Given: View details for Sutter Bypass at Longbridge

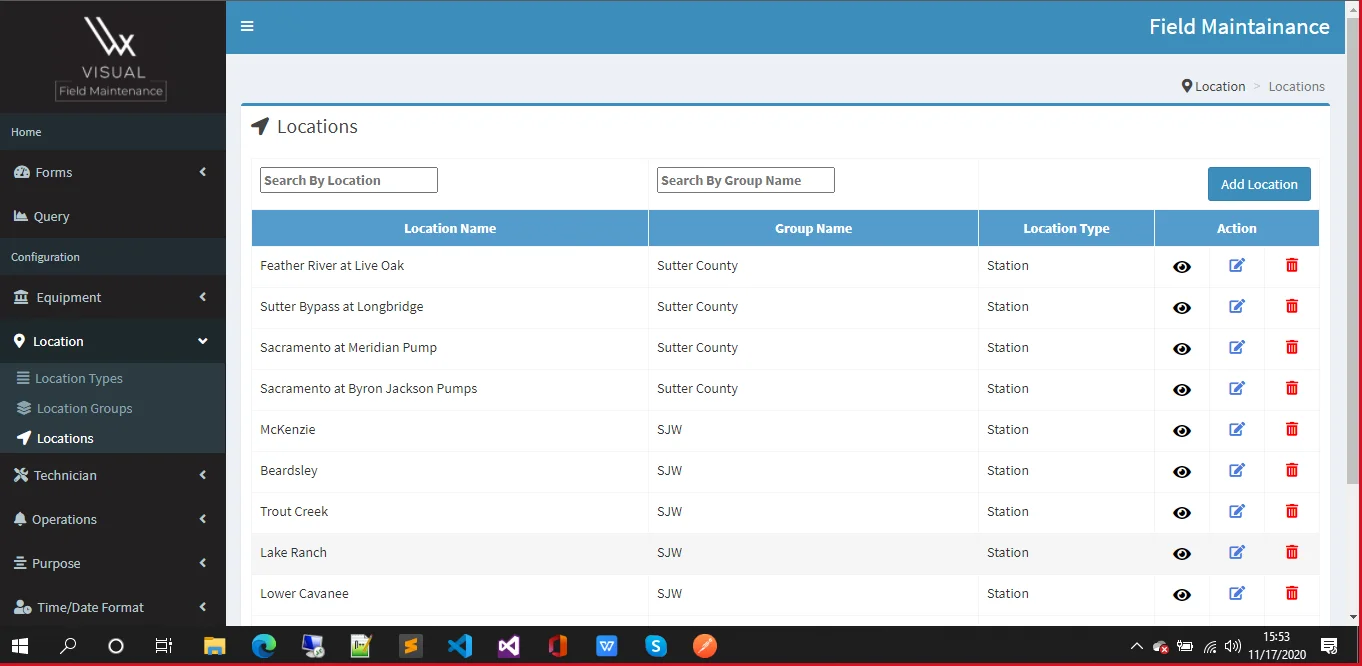Looking at the screenshot, I should (x=1182, y=308).
